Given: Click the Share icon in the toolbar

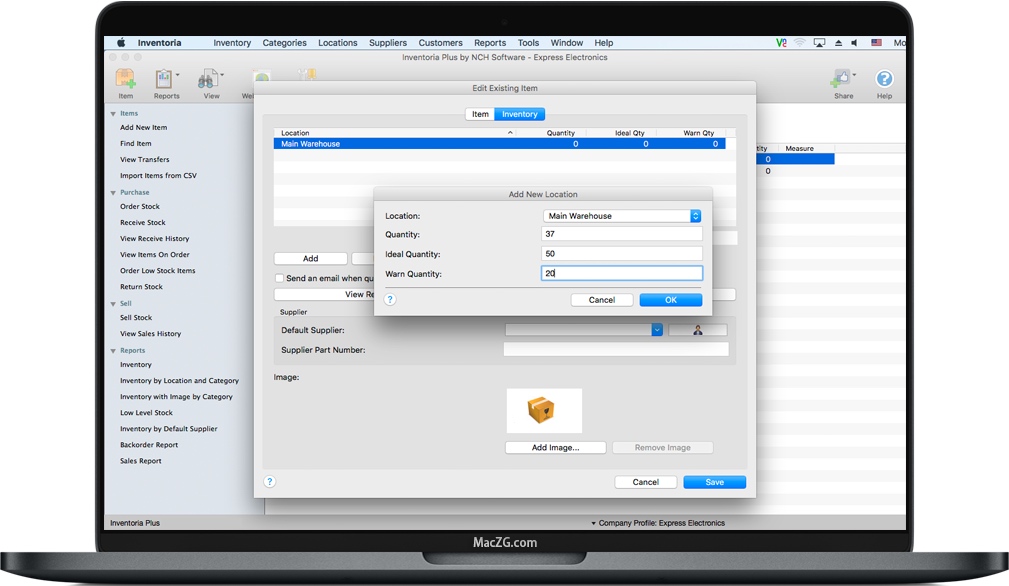Looking at the screenshot, I should pos(841,82).
